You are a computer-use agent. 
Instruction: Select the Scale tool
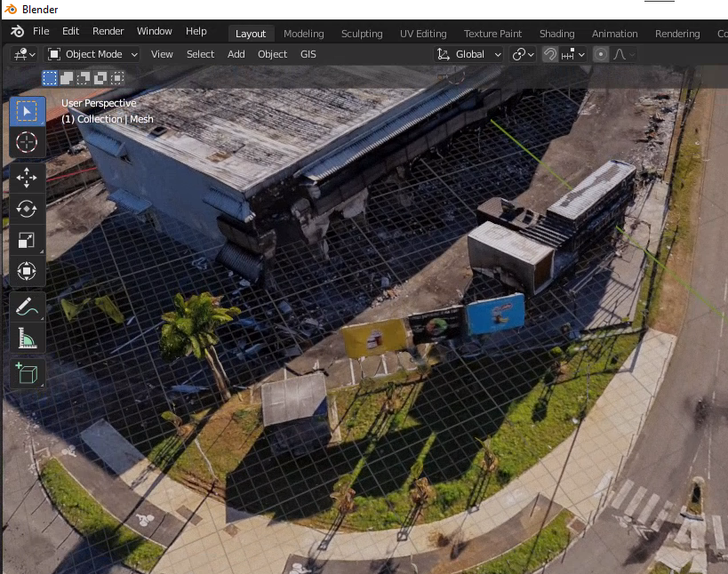tap(27, 240)
